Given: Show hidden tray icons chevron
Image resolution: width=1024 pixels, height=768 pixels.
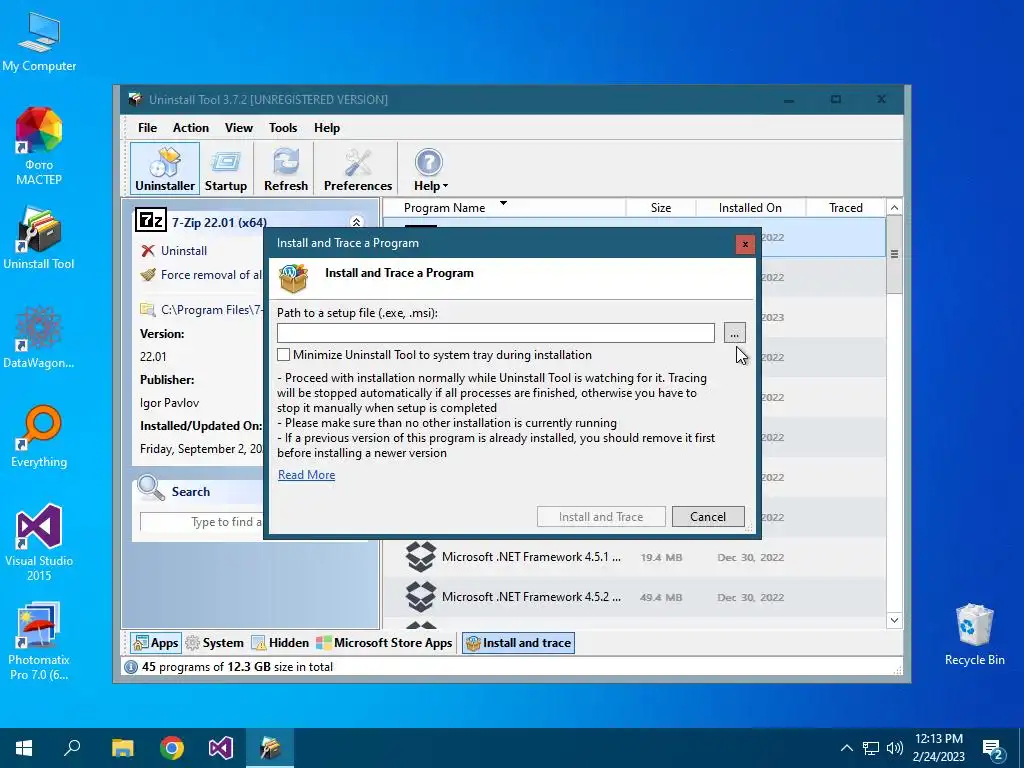Looking at the screenshot, I should click(x=846, y=748).
